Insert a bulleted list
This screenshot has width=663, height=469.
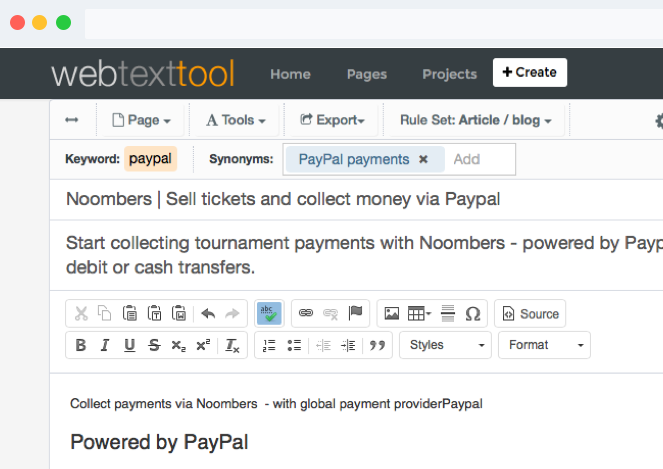[x=294, y=346]
